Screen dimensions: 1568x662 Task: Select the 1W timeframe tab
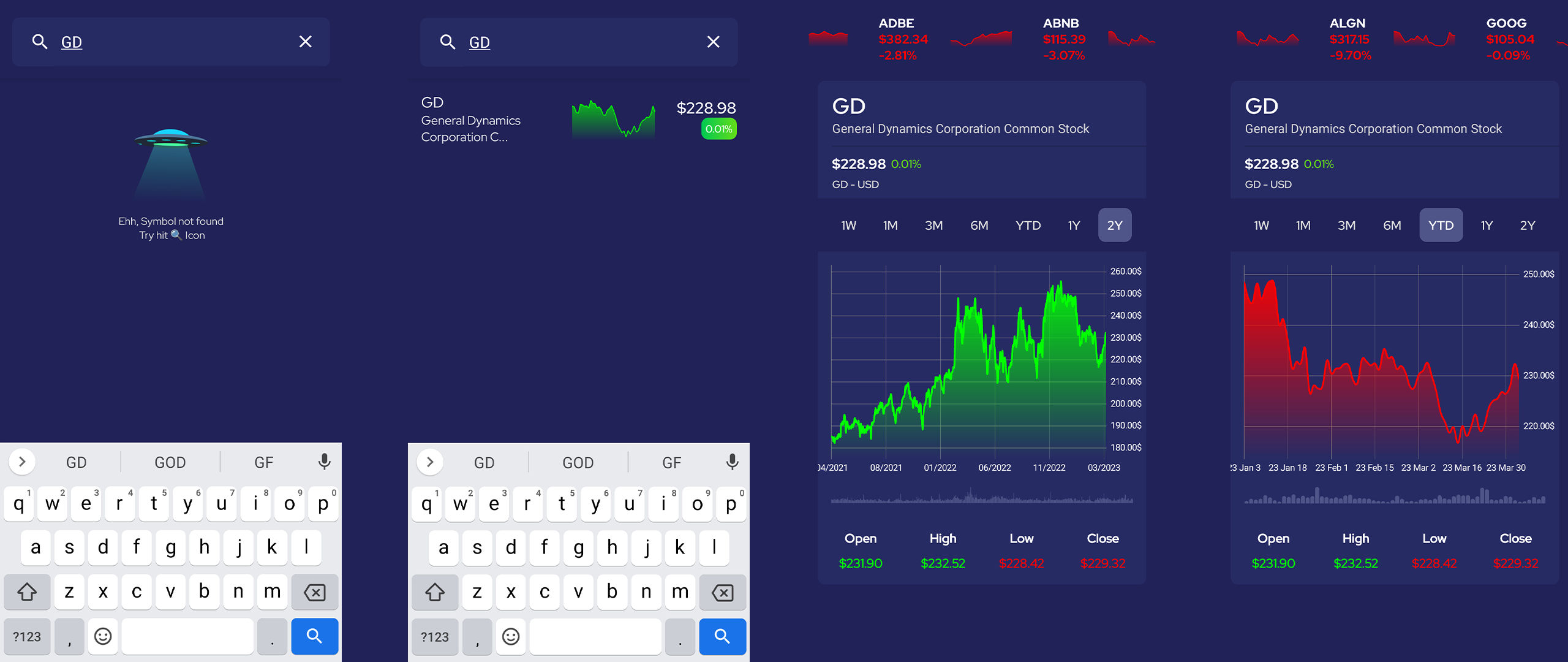pos(848,225)
